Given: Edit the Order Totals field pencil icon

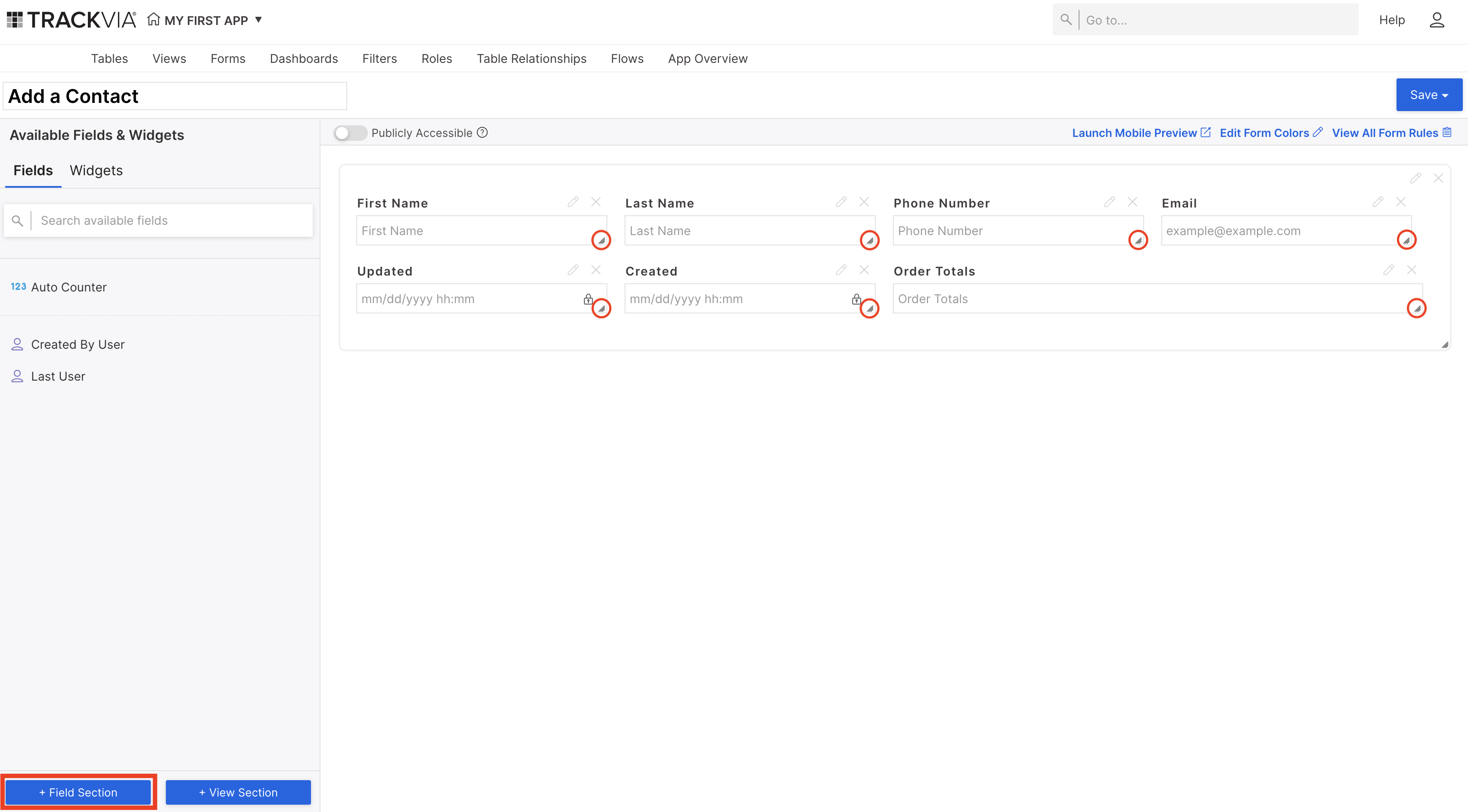Looking at the screenshot, I should click(x=1389, y=270).
